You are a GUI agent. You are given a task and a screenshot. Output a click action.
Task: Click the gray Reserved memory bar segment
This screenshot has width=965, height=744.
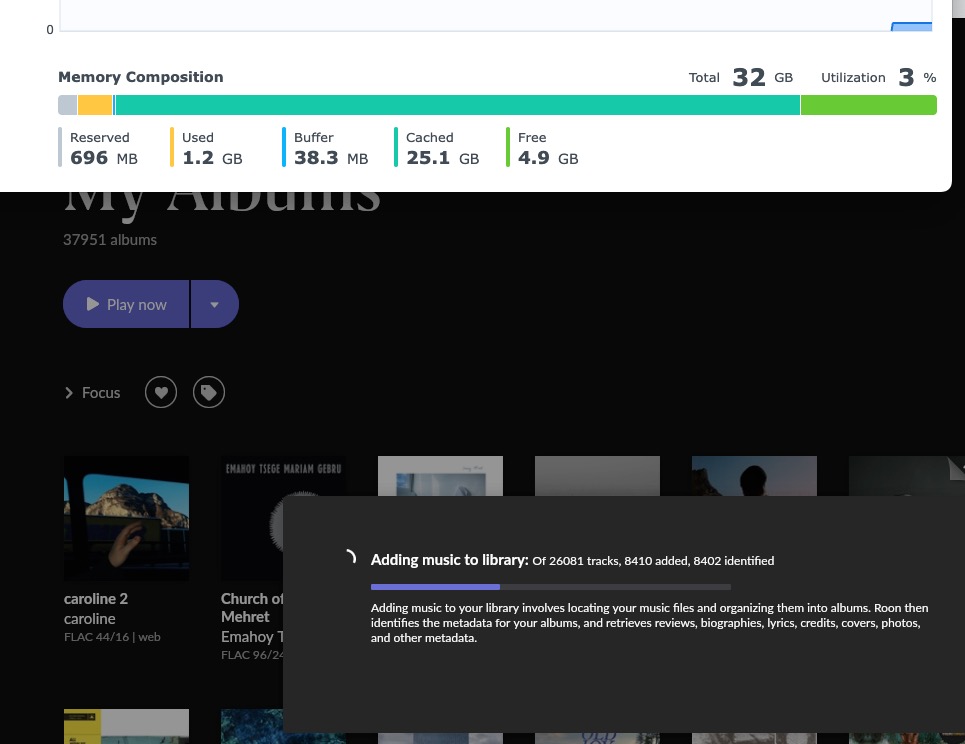(x=67, y=105)
